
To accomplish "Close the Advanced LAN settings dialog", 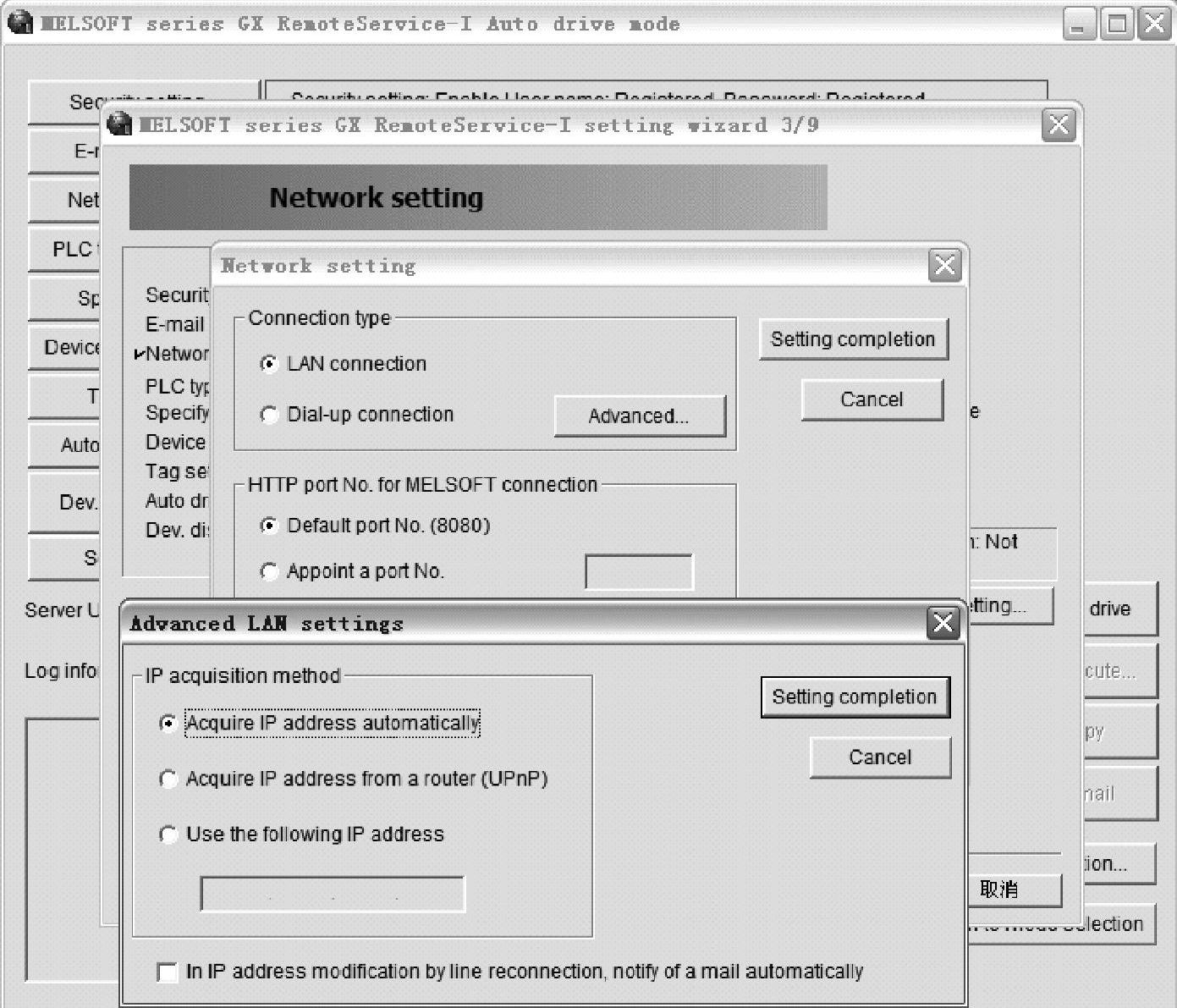I will (943, 623).
